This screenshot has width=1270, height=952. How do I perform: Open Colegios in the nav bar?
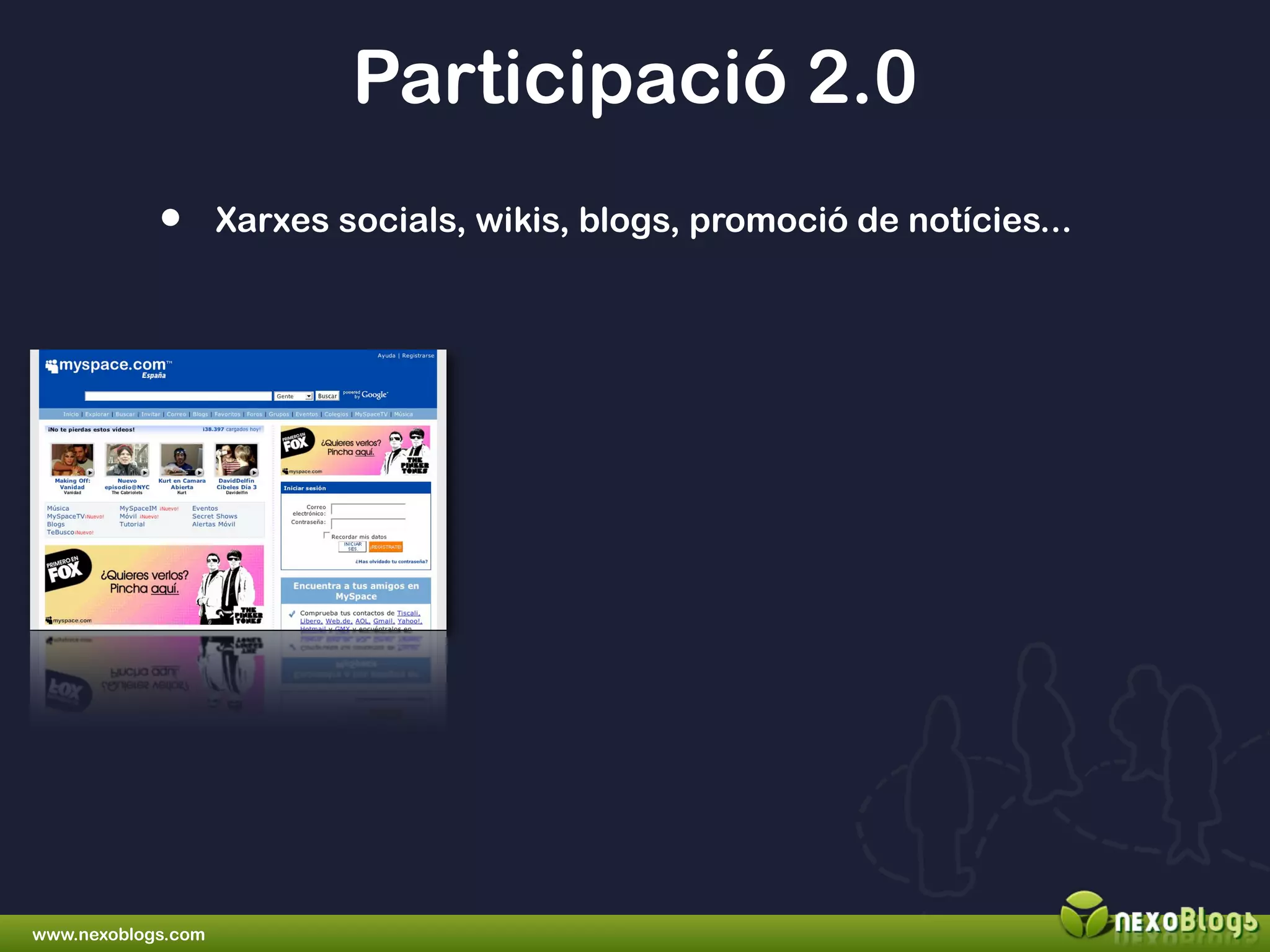pyautogui.click(x=336, y=414)
